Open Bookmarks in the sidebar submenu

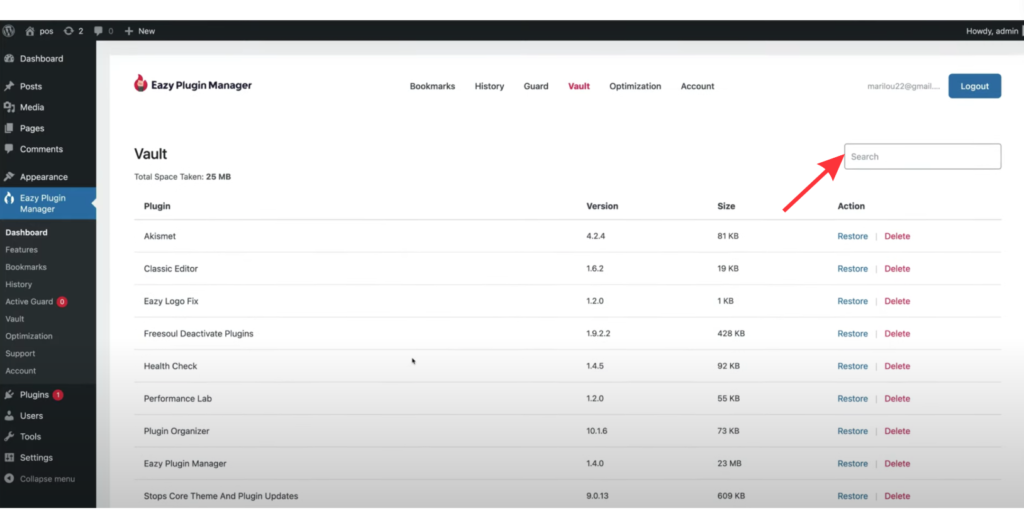[x=26, y=267]
